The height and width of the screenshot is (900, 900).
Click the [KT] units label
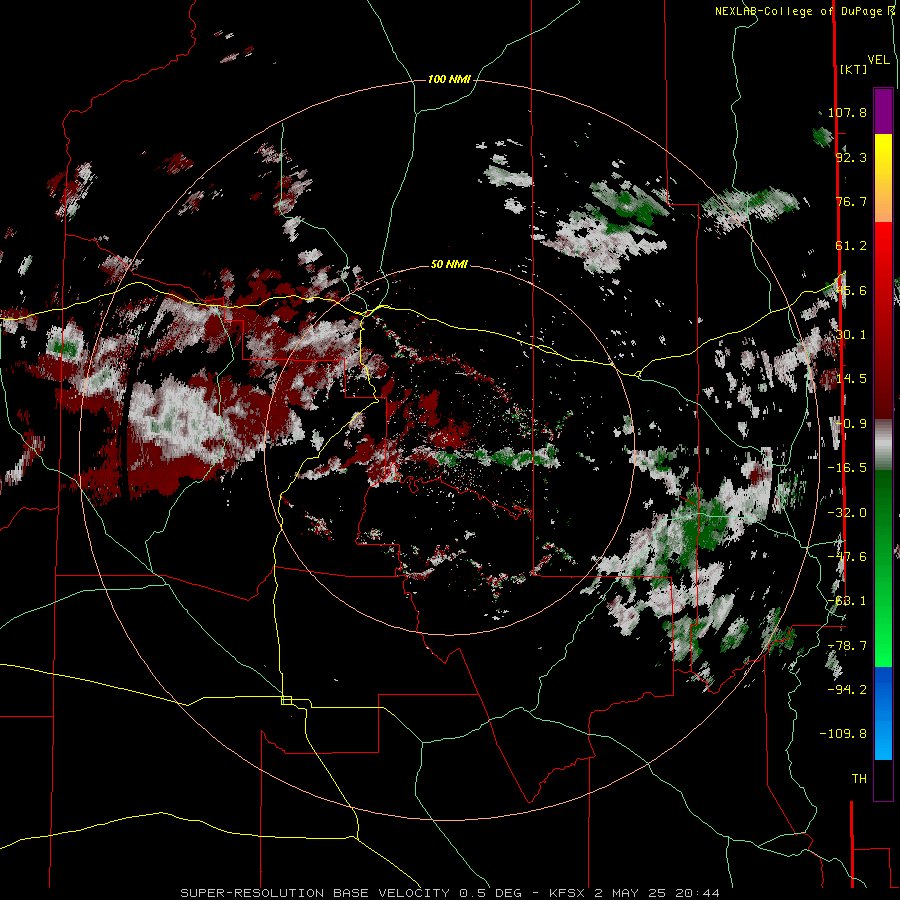(853, 69)
